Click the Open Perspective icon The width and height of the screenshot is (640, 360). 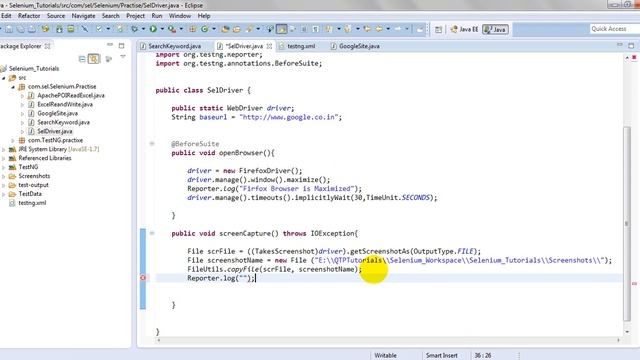tap(438, 29)
